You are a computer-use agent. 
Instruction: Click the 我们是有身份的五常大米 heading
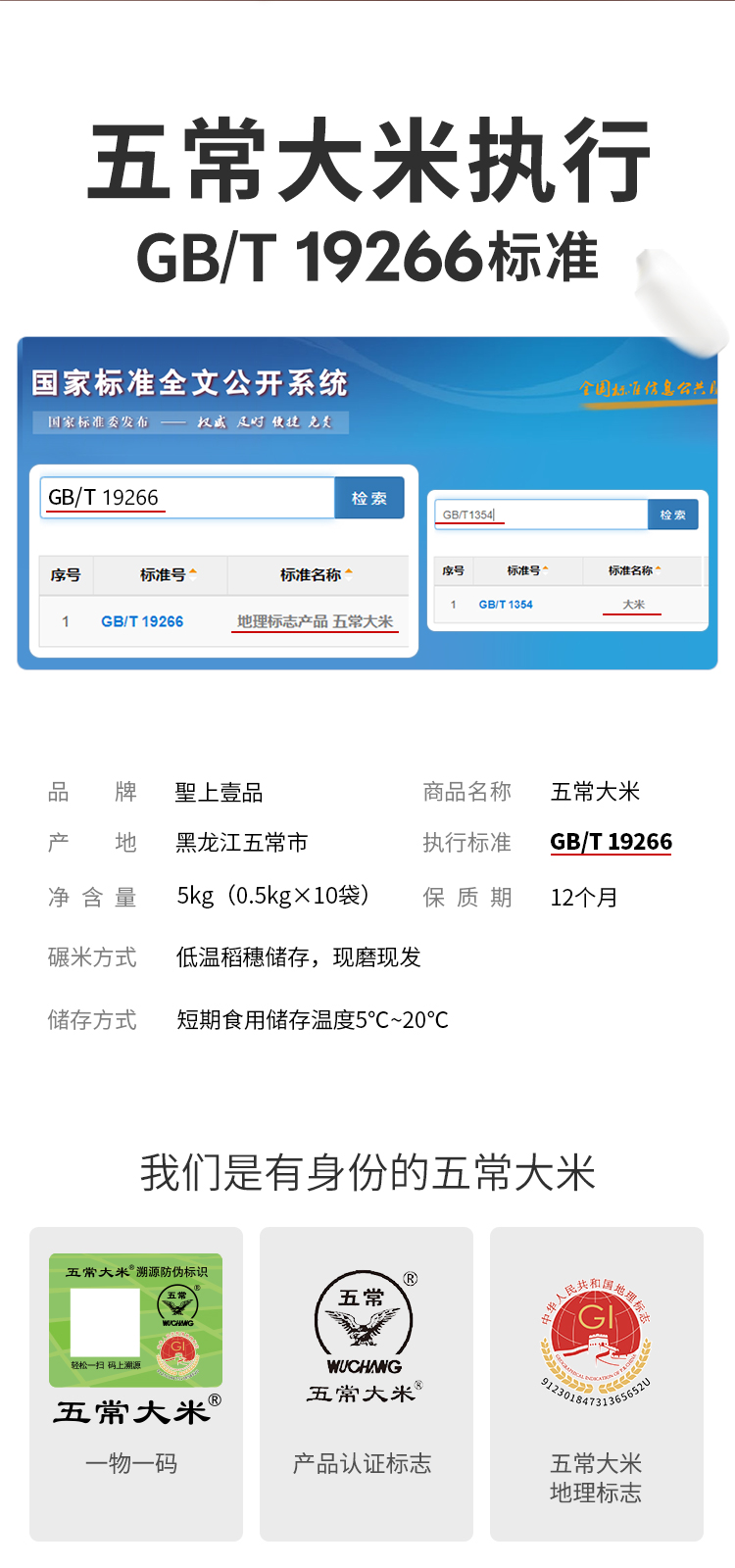pos(367,1173)
